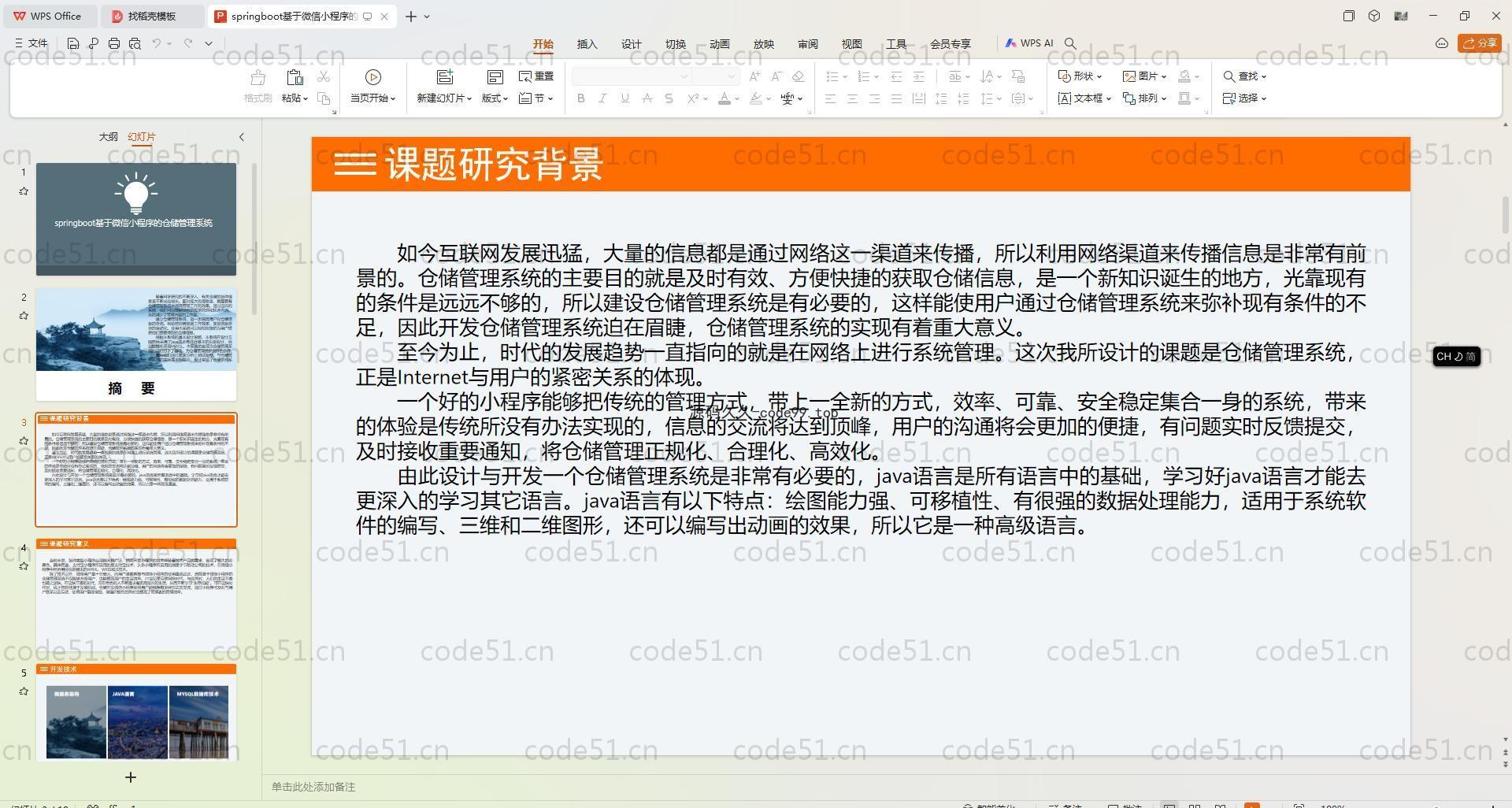Align text left
The image size is (1512, 808).
click(830, 98)
